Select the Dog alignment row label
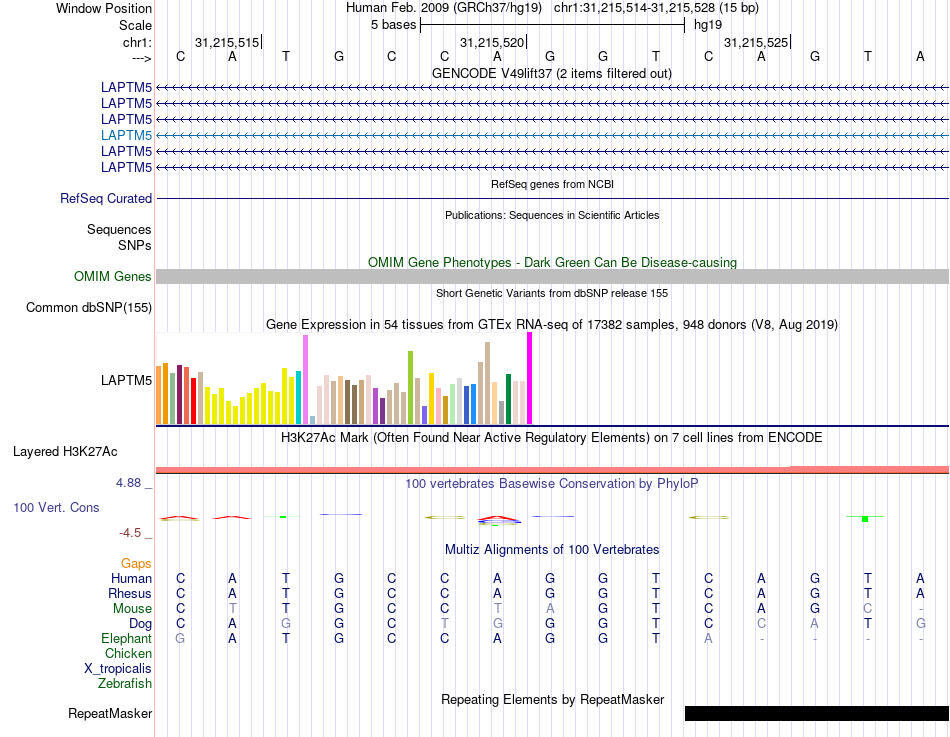 140,624
